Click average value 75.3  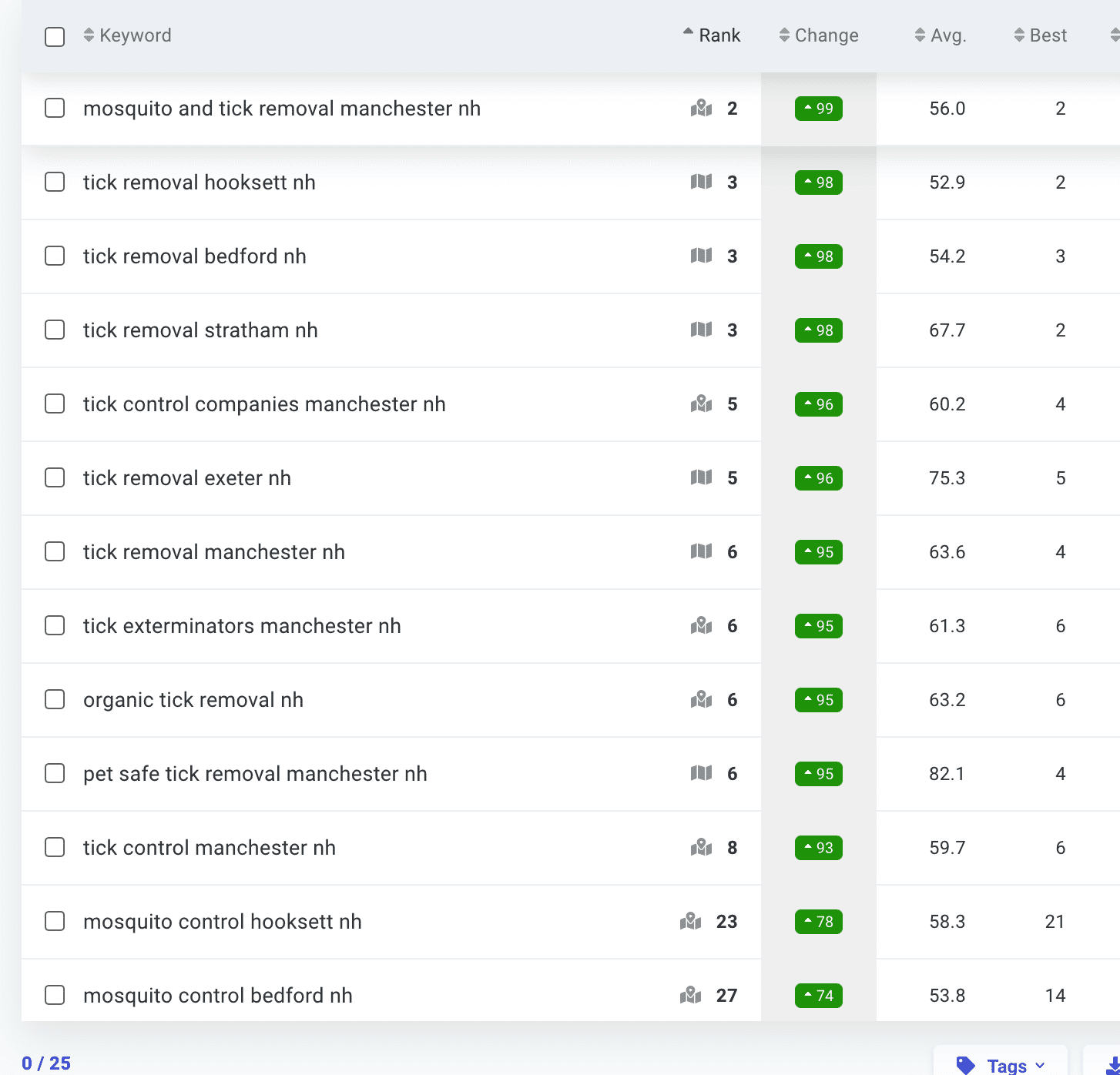pos(947,478)
